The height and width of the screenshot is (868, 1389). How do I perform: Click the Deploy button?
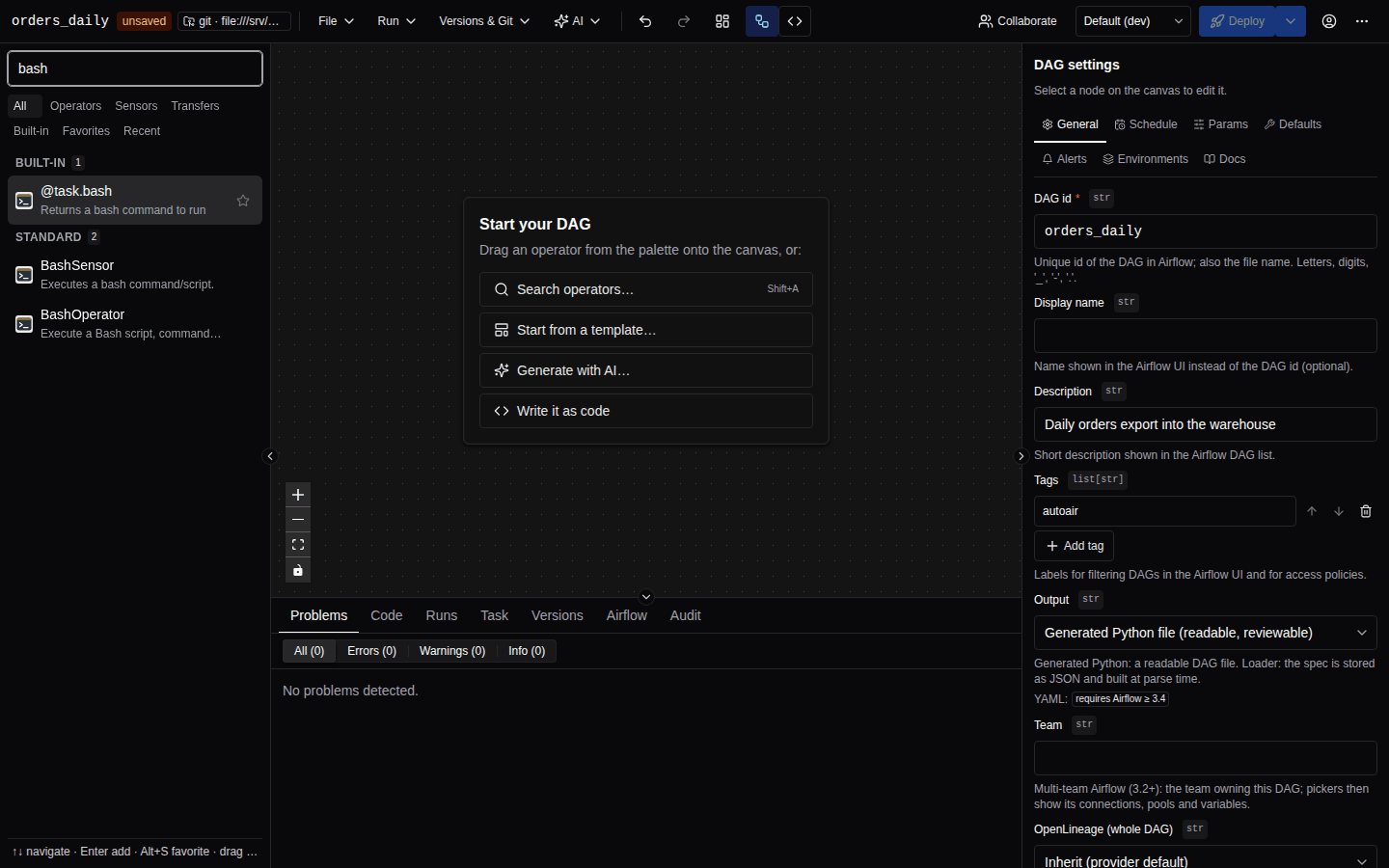[1238, 21]
